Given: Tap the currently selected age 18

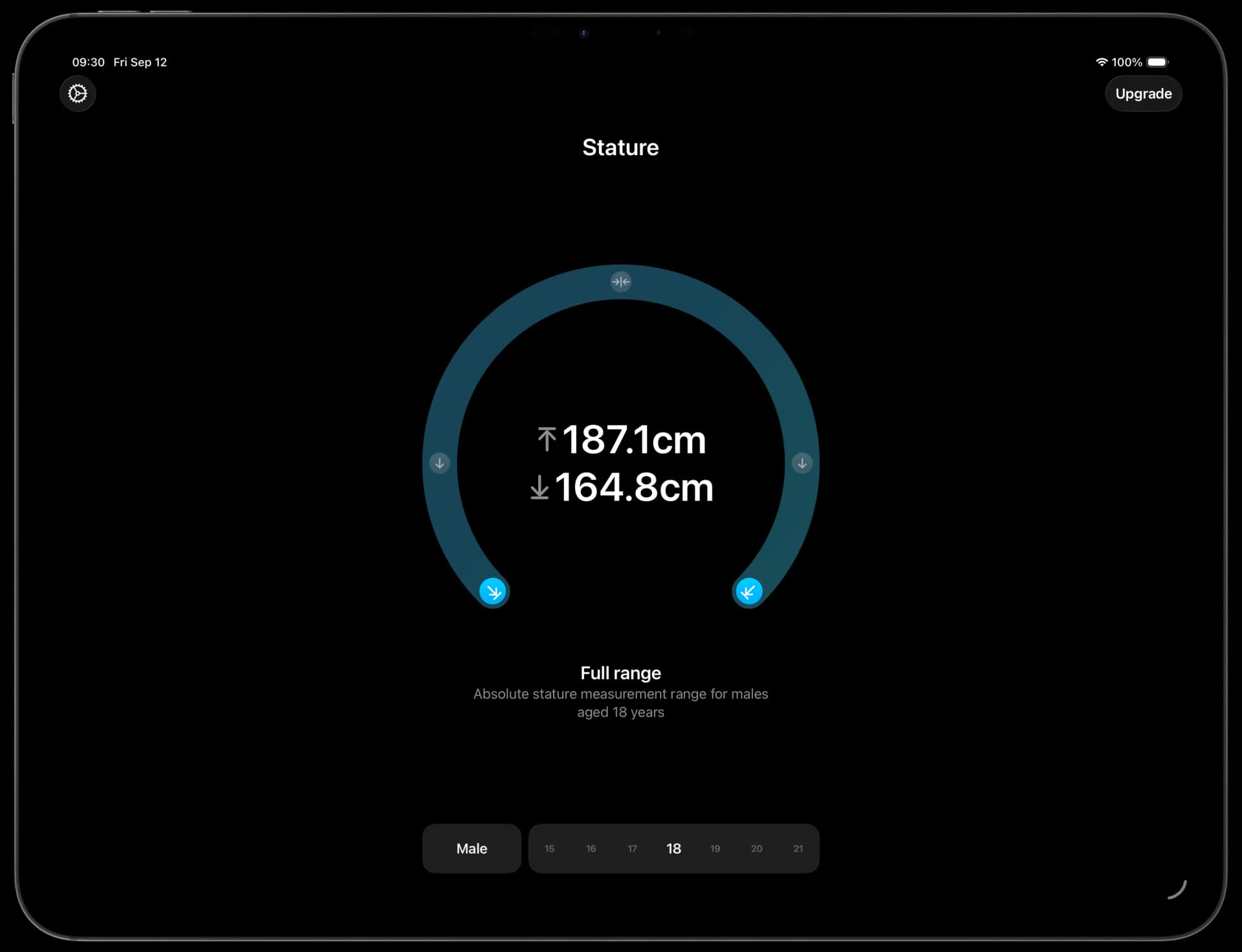Looking at the screenshot, I should coord(673,849).
